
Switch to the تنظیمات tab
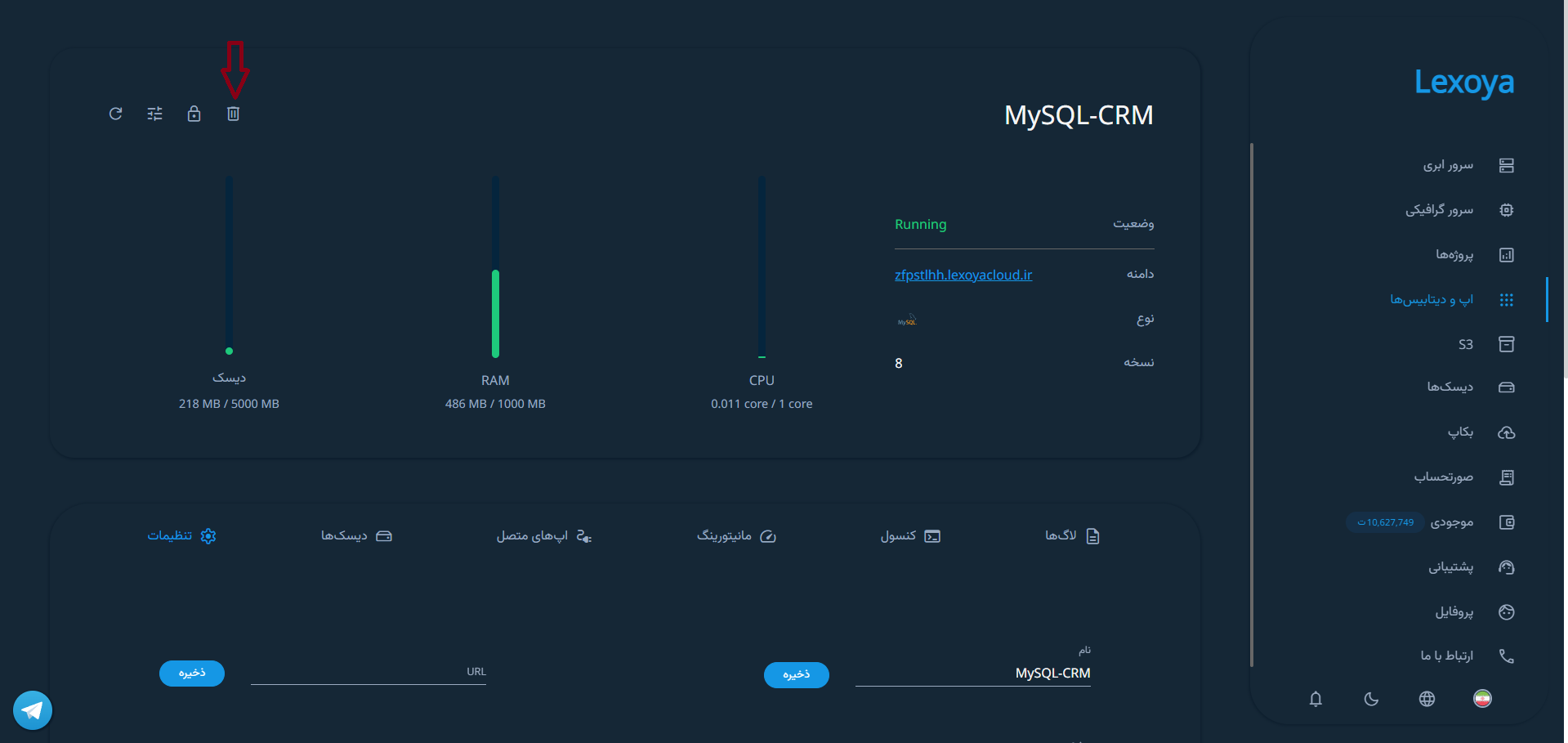[181, 535]
